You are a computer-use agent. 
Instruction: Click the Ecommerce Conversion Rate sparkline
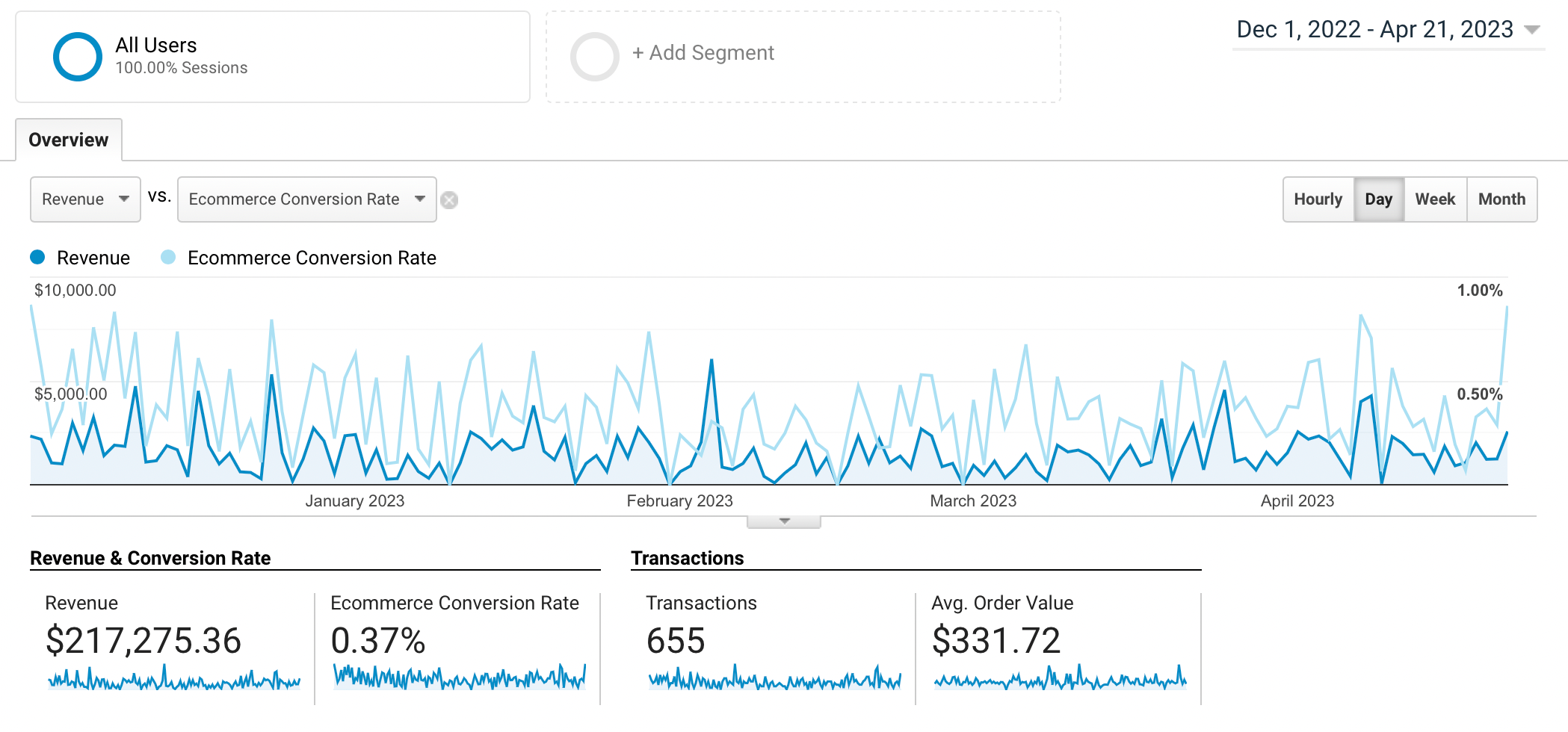(459, 677)
